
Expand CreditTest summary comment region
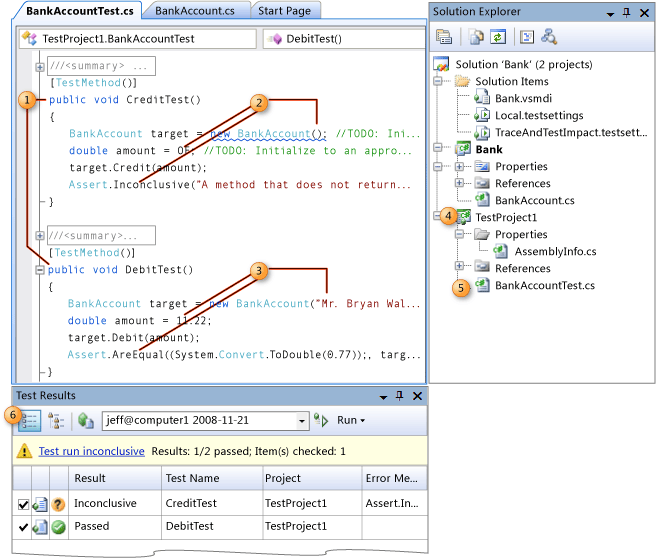pos(40,67)
